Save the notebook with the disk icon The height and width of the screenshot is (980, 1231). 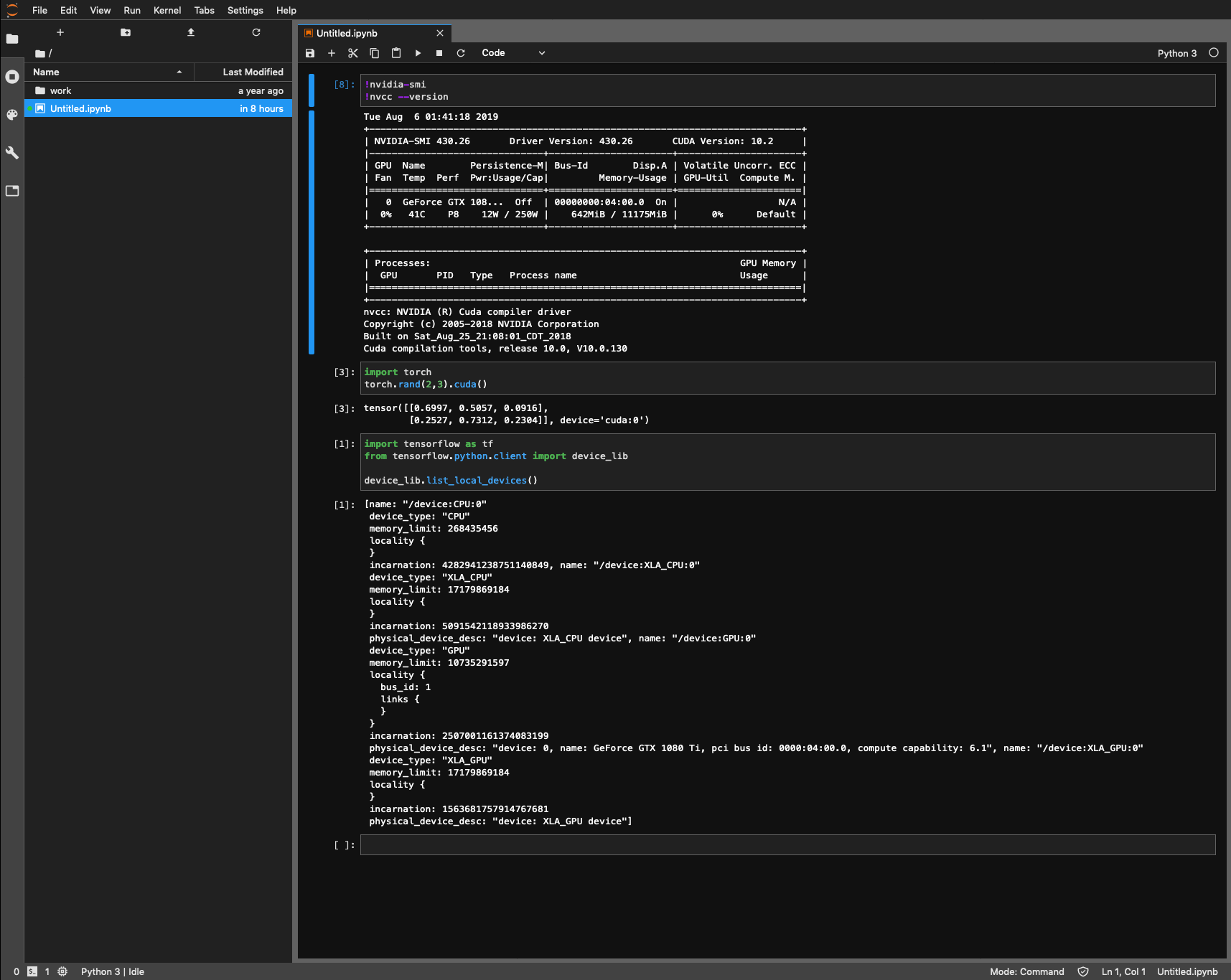pos(310,53)
